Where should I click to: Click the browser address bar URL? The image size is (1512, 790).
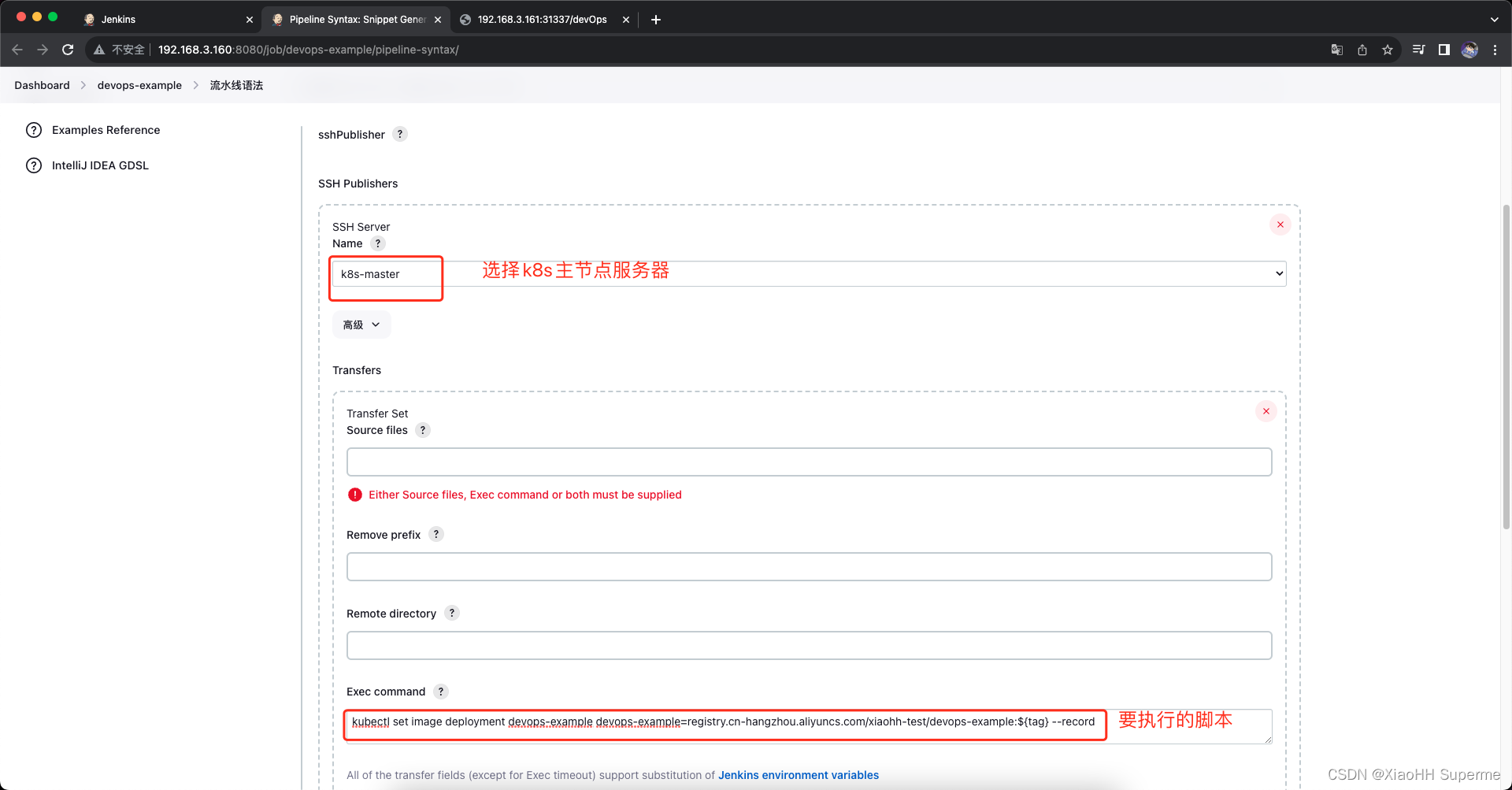(x=308, y=50)
